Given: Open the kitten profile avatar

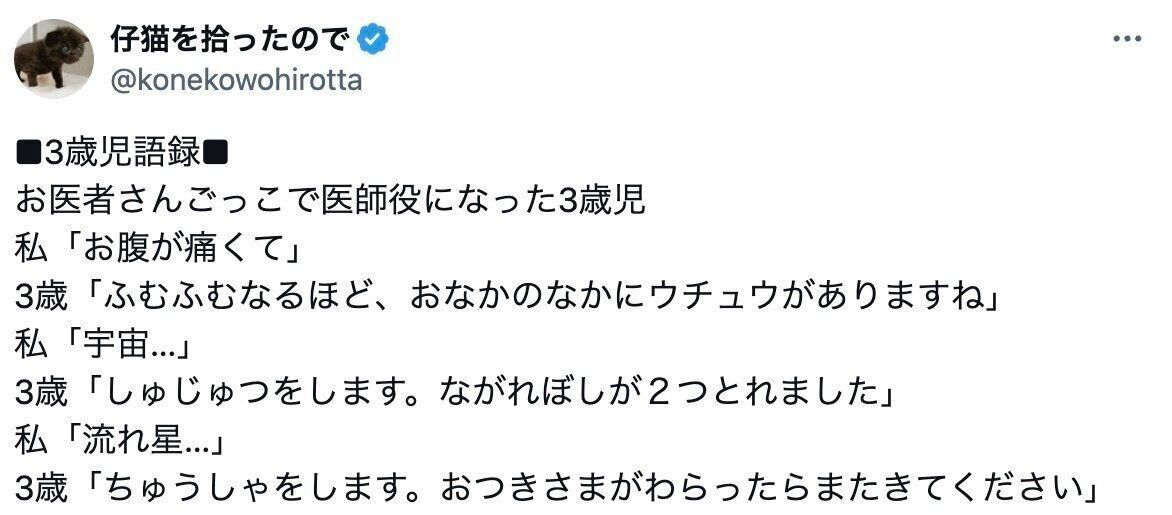Looking at the screenshot, I should [53, 59].
